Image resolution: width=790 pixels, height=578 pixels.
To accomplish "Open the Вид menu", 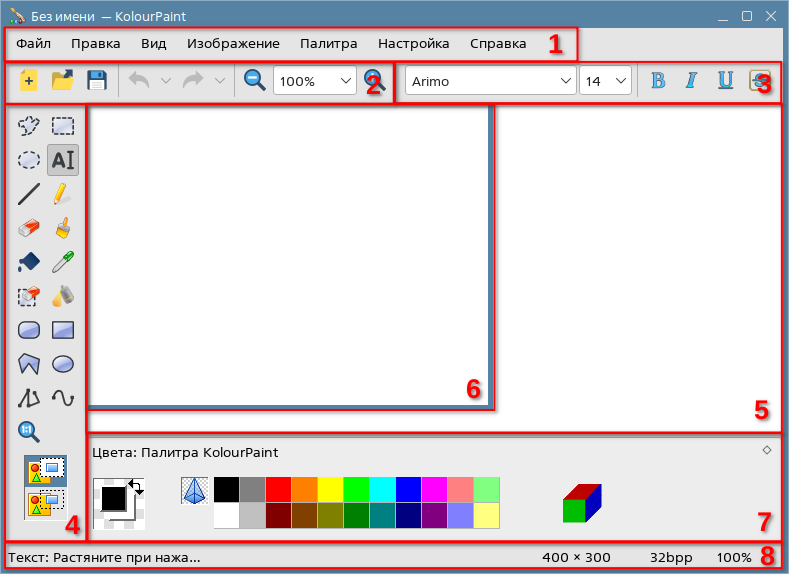I will (154, 44).
